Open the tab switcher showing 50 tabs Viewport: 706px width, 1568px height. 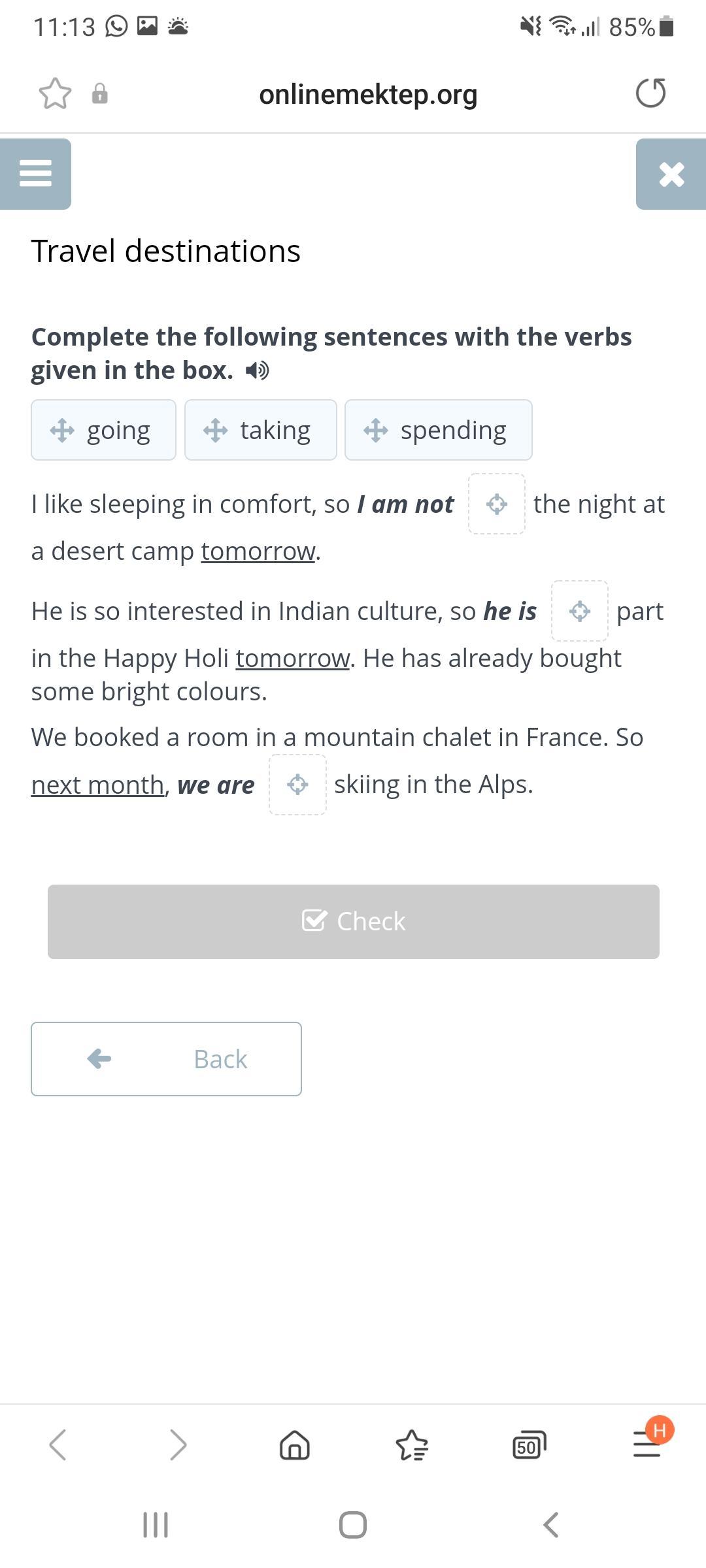click(x=529, y=1446)
